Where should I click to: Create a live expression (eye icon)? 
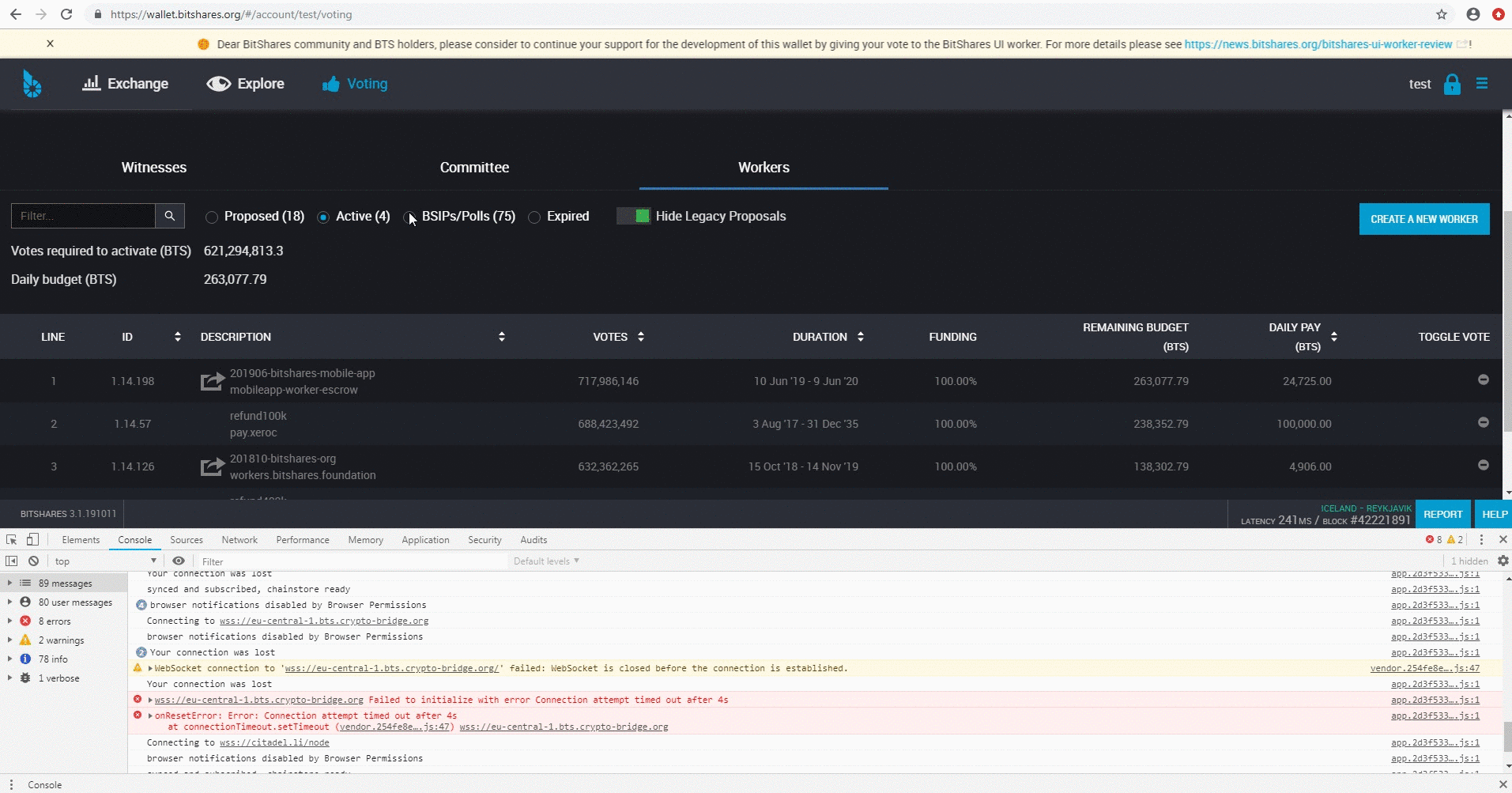179,561
